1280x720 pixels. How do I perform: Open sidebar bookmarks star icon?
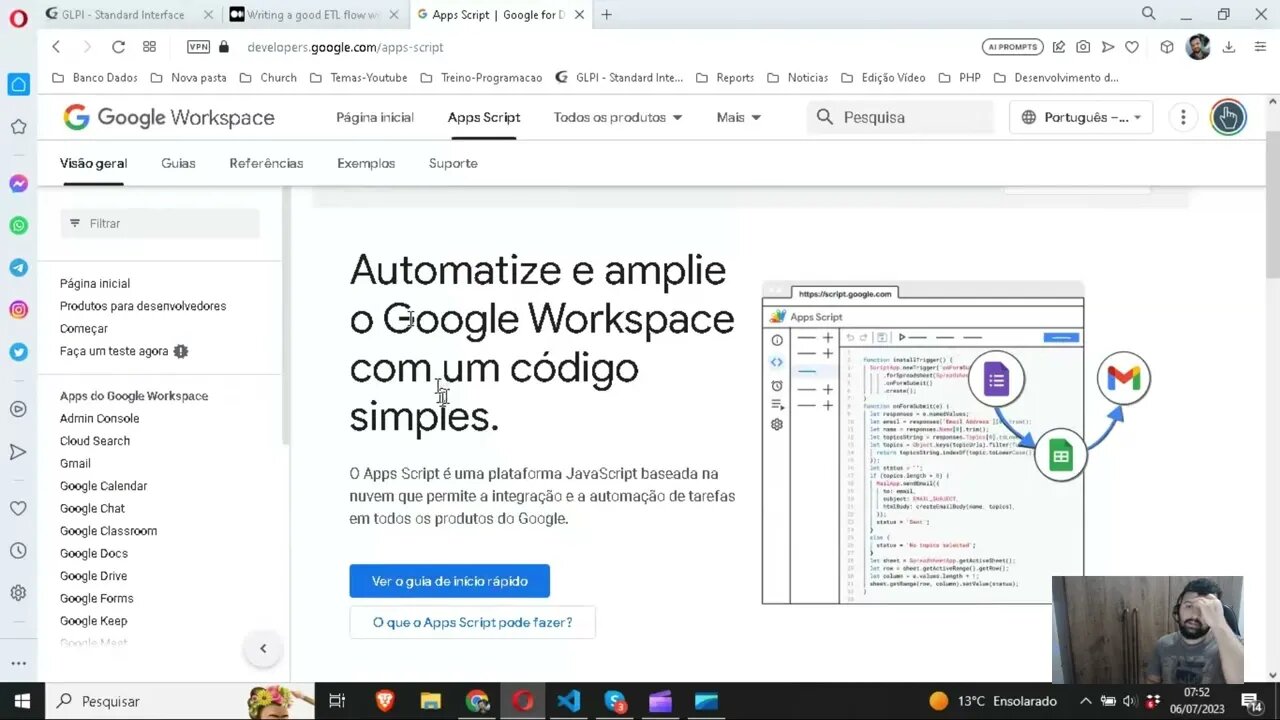(18, 127)
